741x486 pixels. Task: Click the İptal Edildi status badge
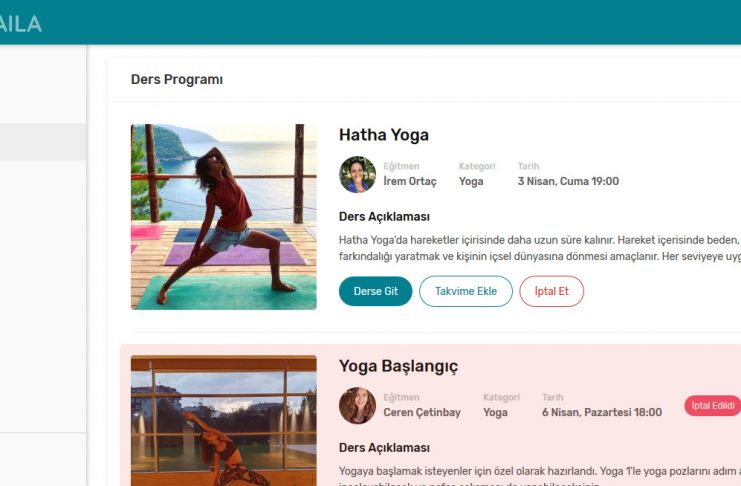713,406
